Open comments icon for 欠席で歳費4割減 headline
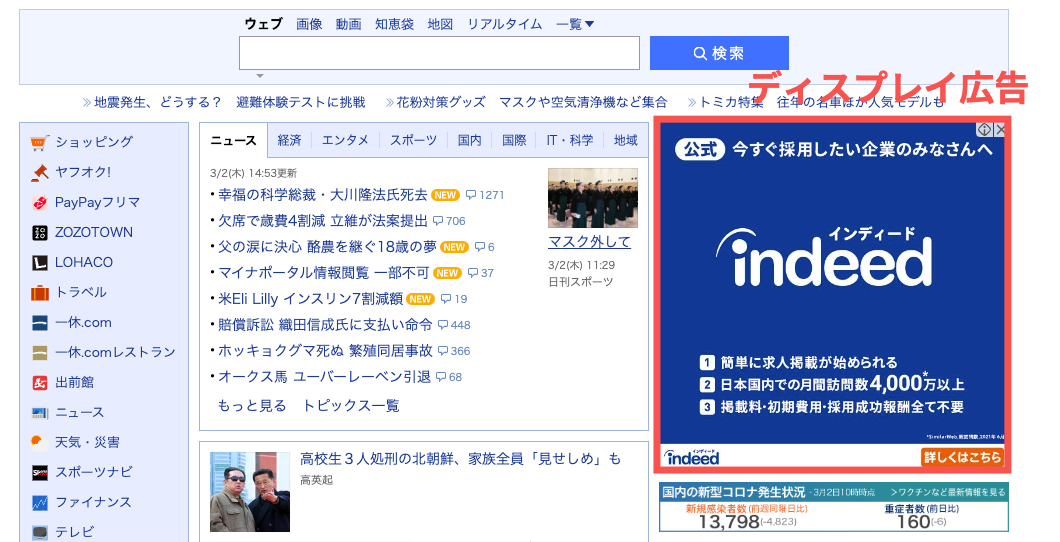 (437, 221)
